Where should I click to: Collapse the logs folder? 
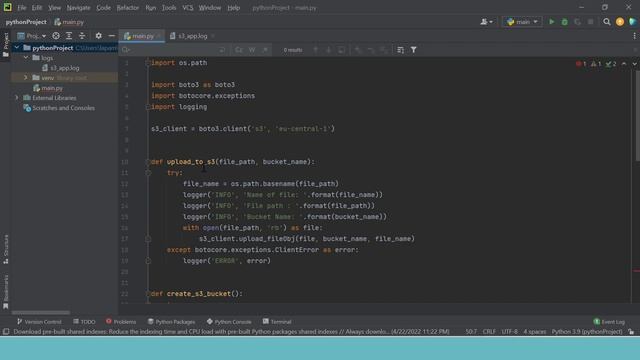pyautogui.click(x=26, y=58)
